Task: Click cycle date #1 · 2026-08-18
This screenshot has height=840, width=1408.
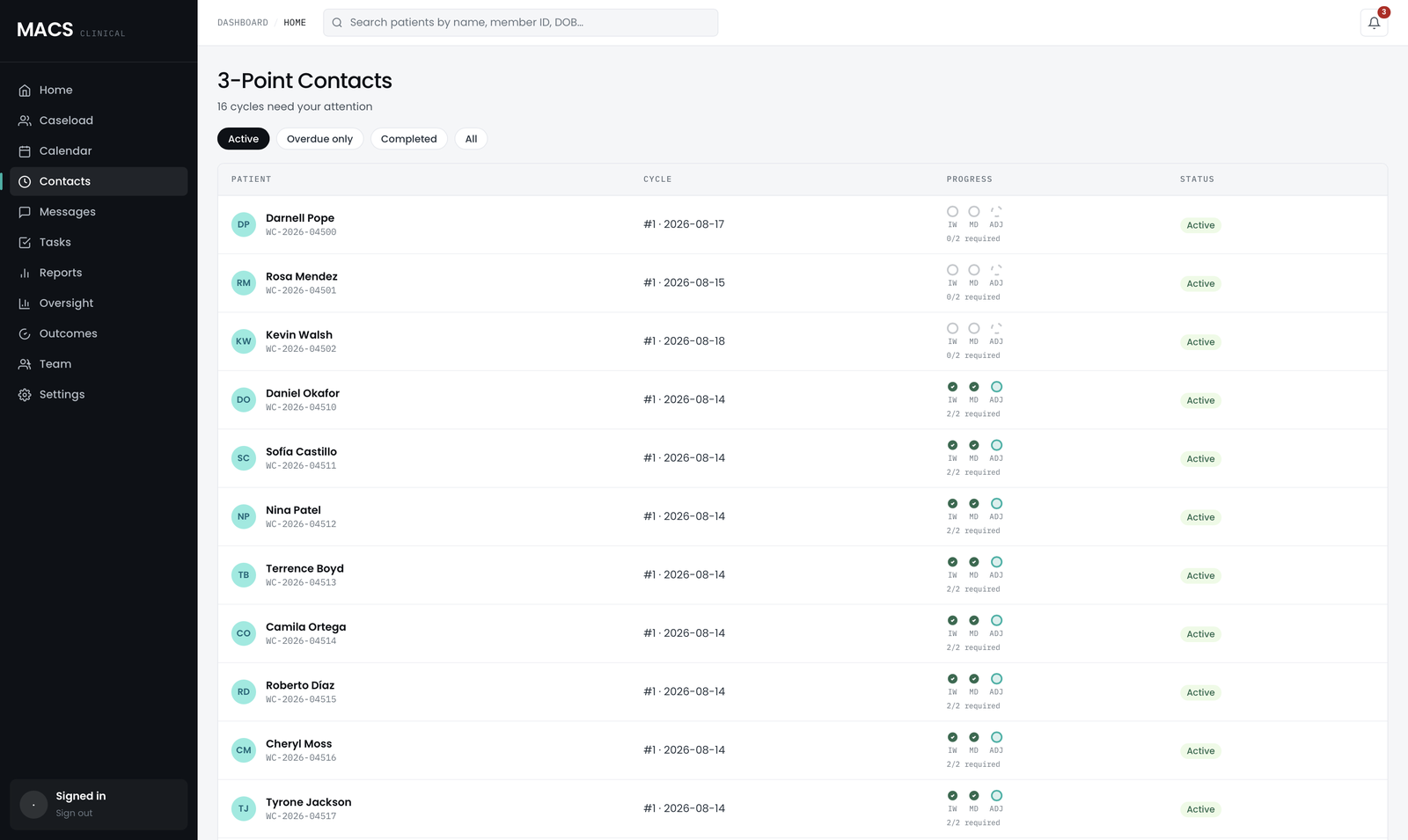Action: click(685, 341)
